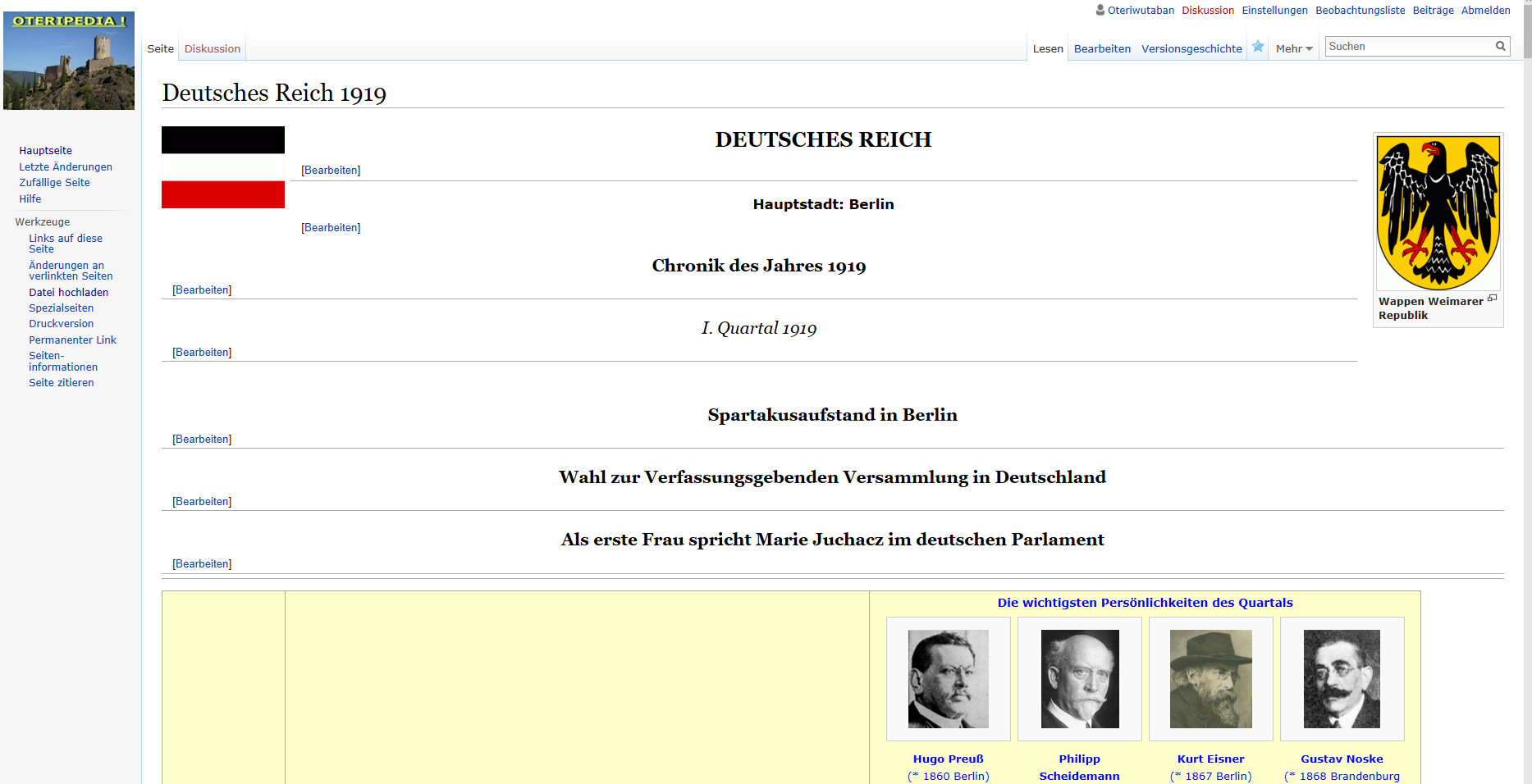Select the Bearbeiten tab at top
The height and width of the screenshot is (784, 1532).
click(1102, 49)
